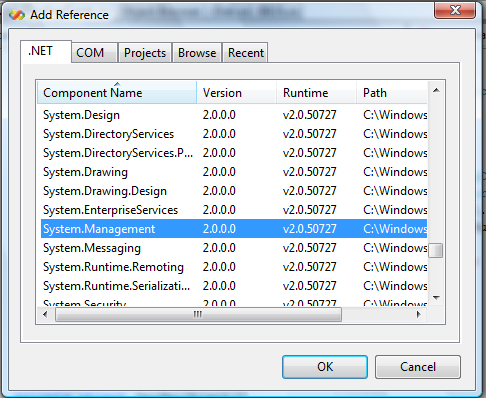Click the vertical scrollbar thumb
Image resolution: width=486 pixels, height=398 pixels.
click(x=436, y=251)
